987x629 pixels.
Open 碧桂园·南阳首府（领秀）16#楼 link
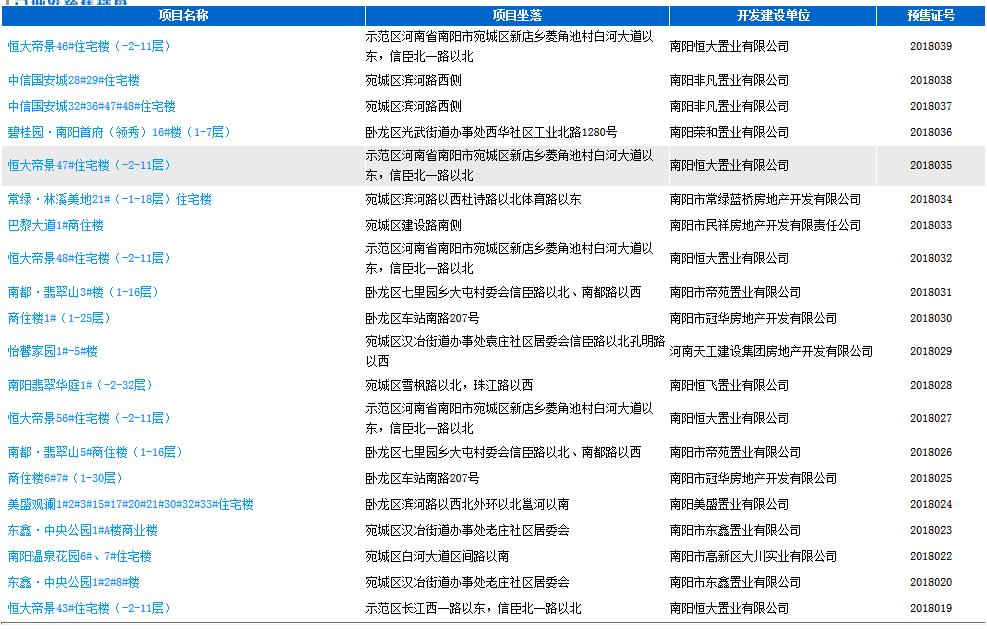(119, 132)
